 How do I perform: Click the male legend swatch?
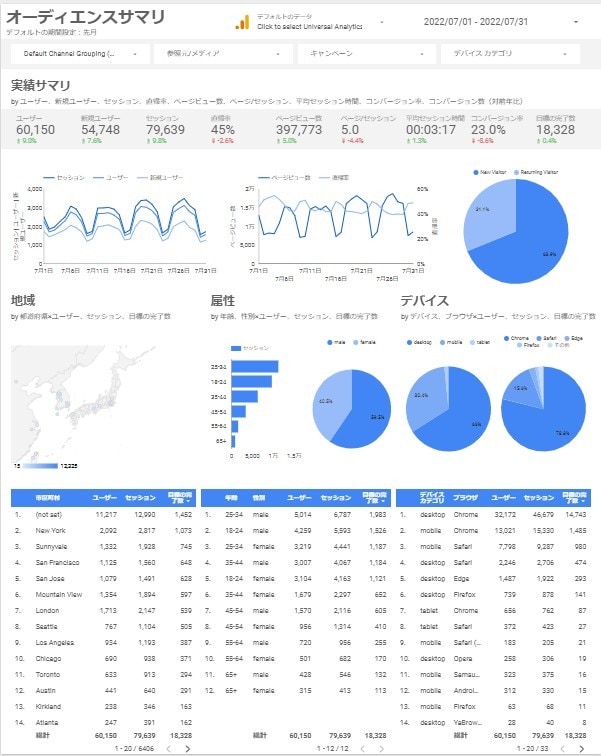tap(330, 342)
